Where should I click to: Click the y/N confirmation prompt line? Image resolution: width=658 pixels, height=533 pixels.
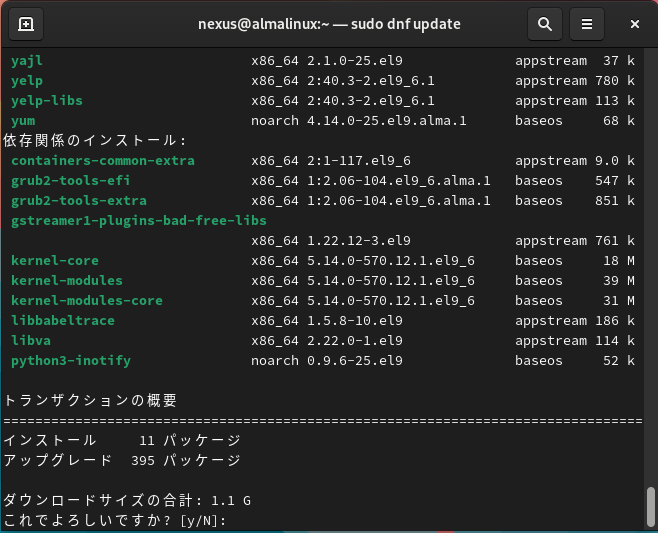pos(115,521)
